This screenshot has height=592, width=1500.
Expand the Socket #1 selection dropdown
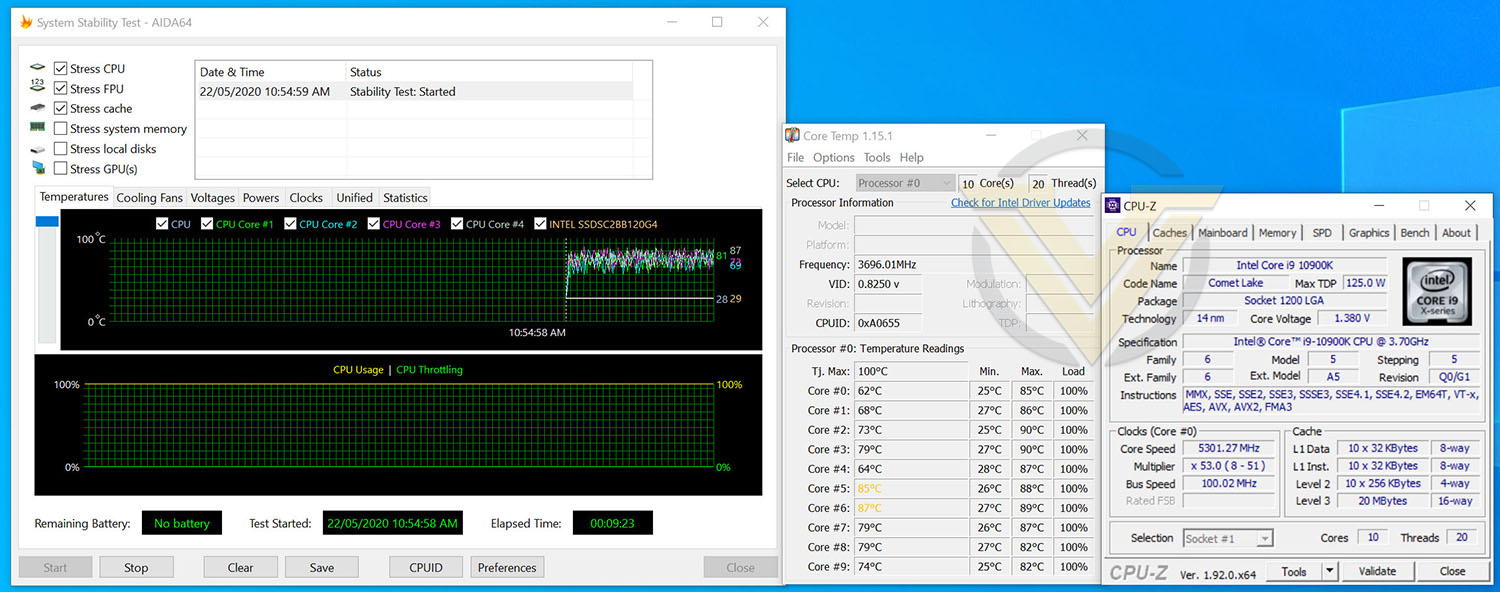point(1228,538)
